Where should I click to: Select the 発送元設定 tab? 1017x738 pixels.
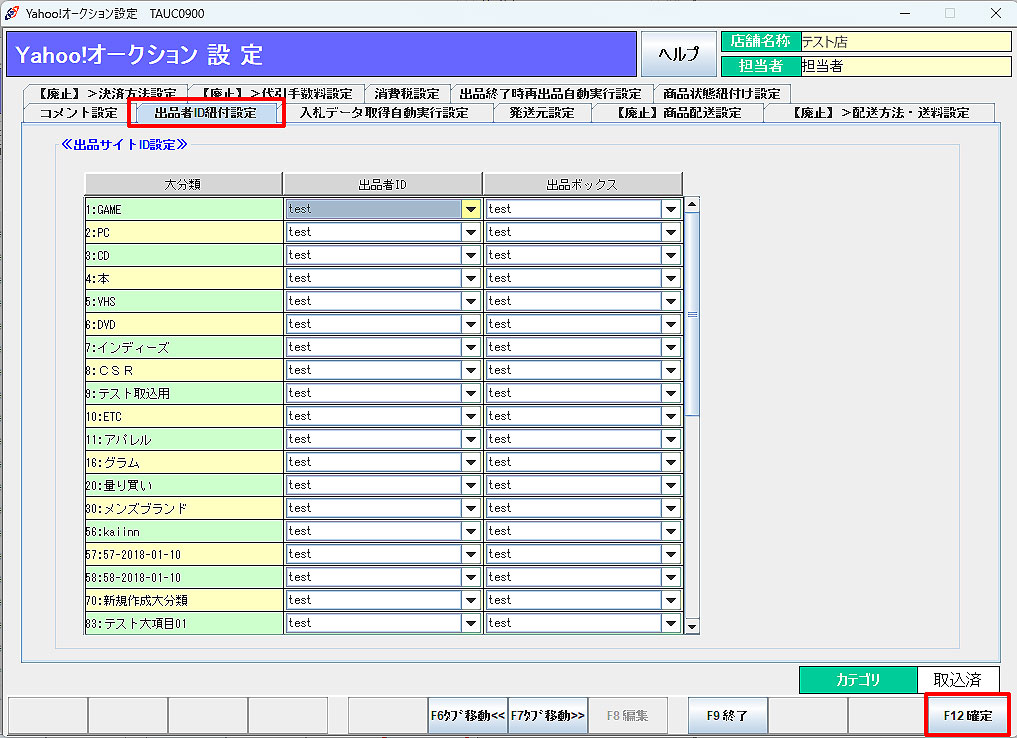coord(541,113)
